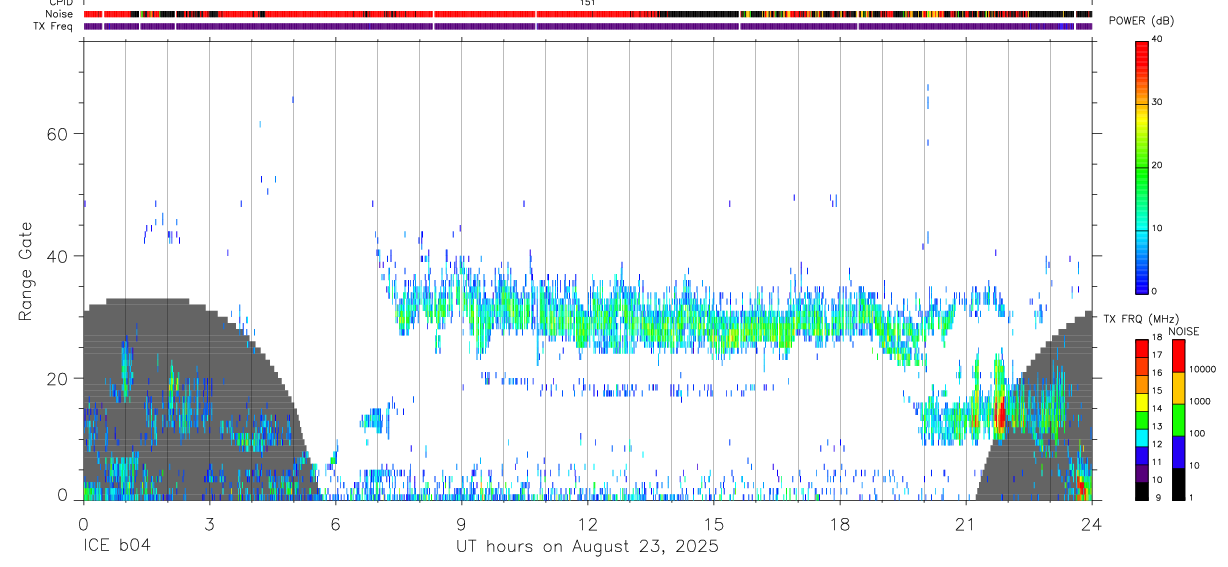The height and width of the screenshot is (567, 1228).
Task: Click the '20' label on POWER scale
Action: coord(1159,165)
